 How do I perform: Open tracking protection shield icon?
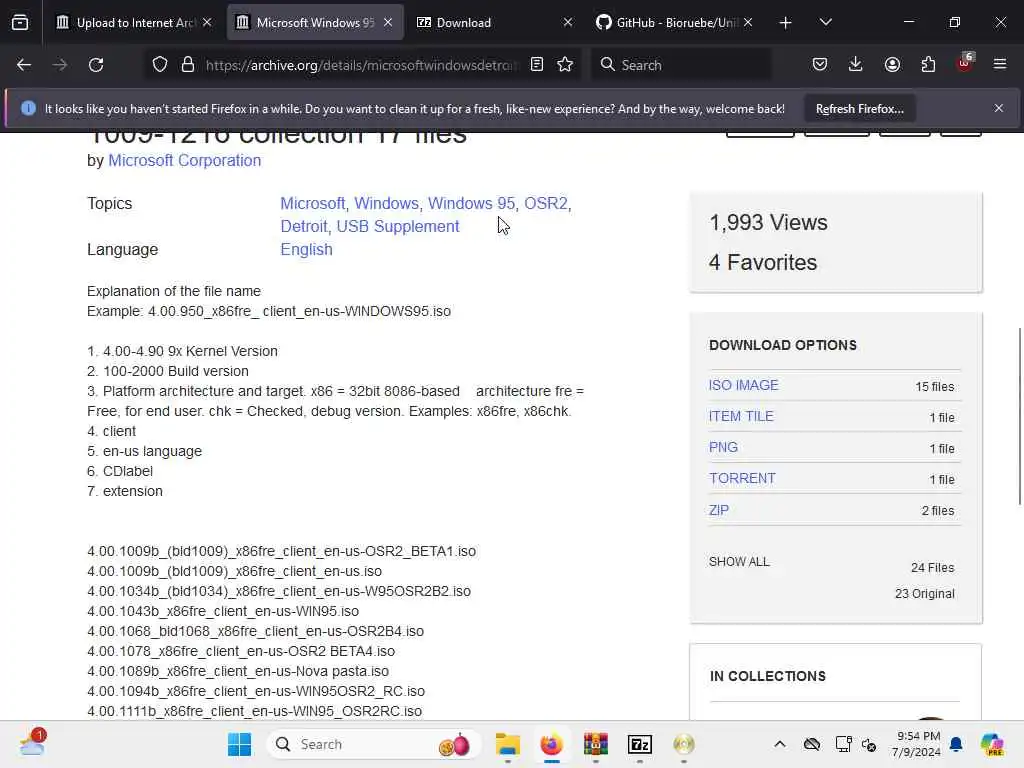point(160,65)
